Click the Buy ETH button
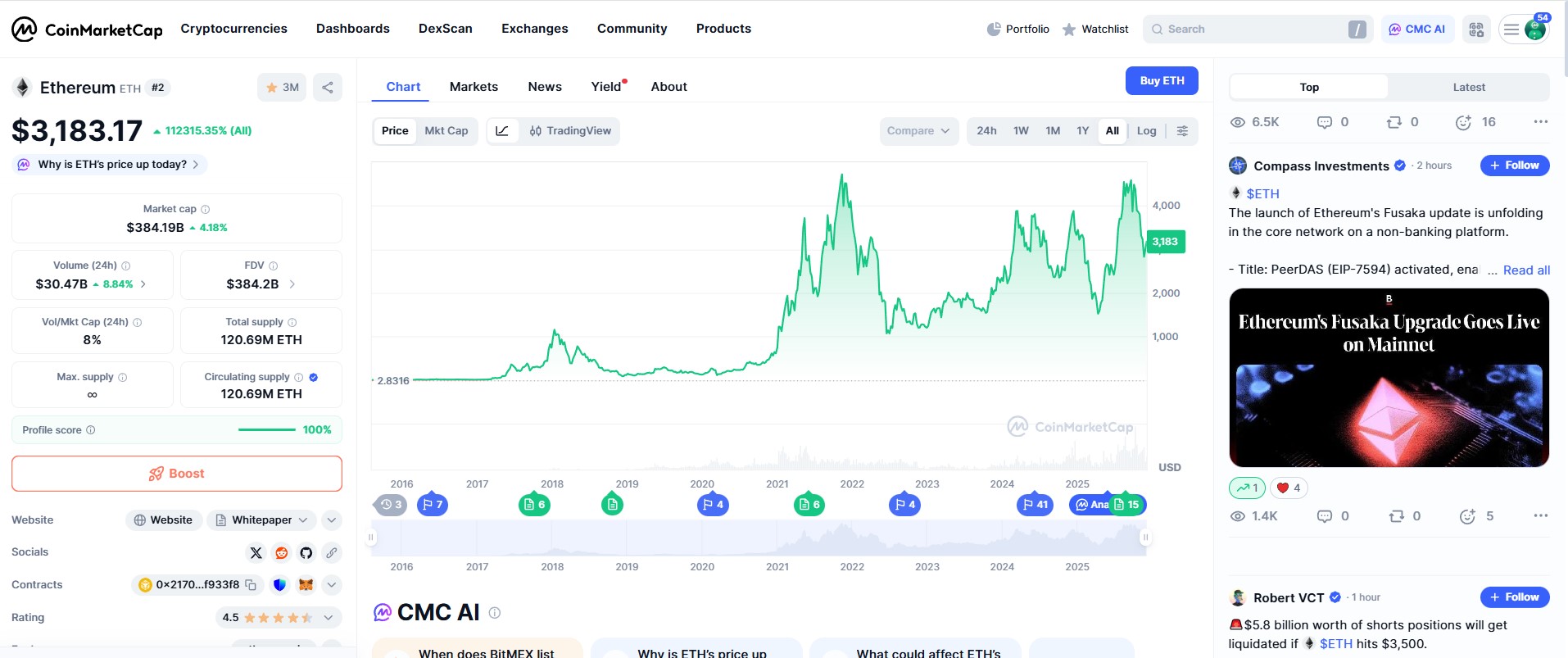The height and width of the screenshot is (658, 1568). pos(1162,81)
